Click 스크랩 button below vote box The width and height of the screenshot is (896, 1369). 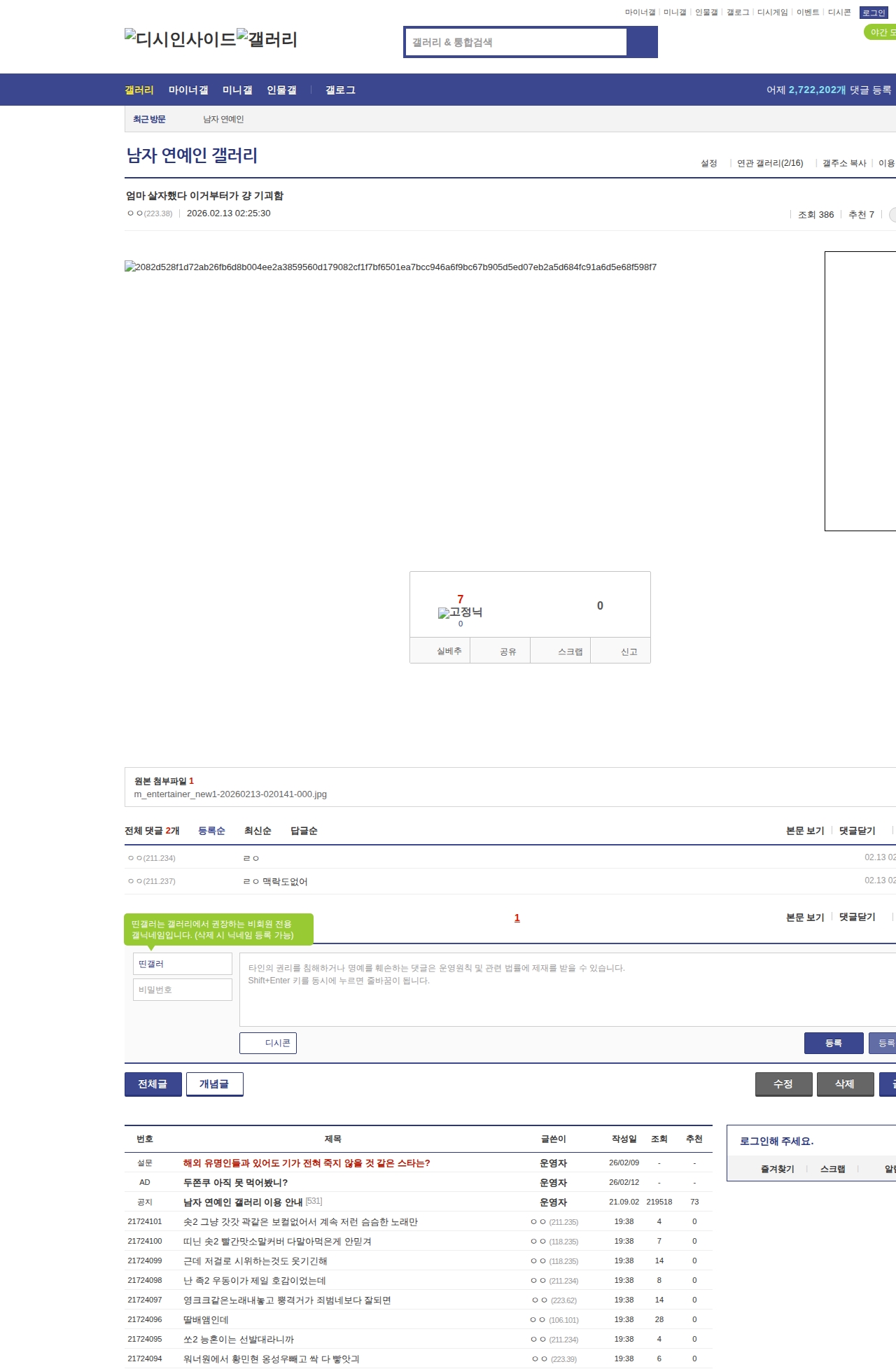pyautogui.click(x=561, y=650)
